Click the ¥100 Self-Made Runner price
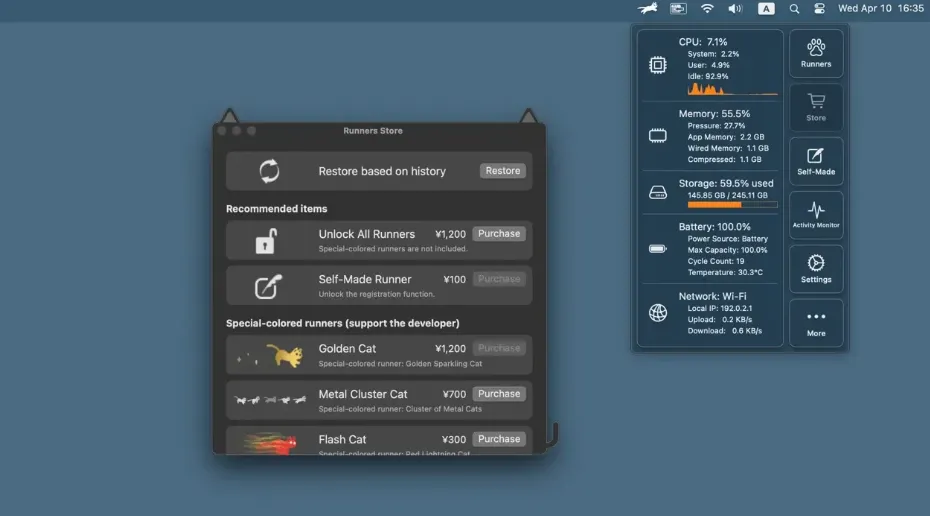The width and height of the screenshot is (930, 516). [x=454, y=279]
